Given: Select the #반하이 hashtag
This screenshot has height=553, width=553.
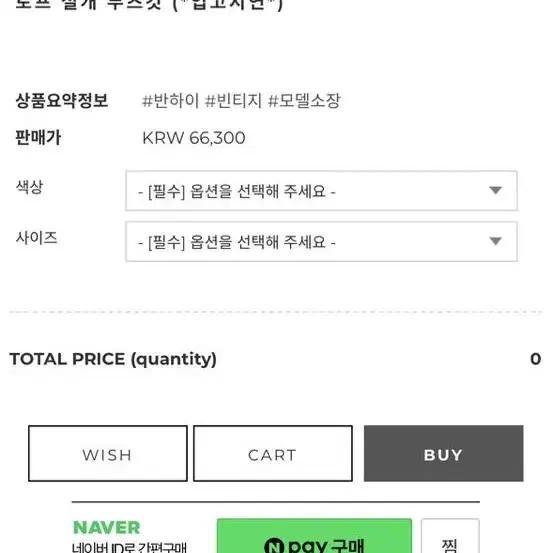Looking at the screenshot, I should pyautogui.click(x=171, y=101).
